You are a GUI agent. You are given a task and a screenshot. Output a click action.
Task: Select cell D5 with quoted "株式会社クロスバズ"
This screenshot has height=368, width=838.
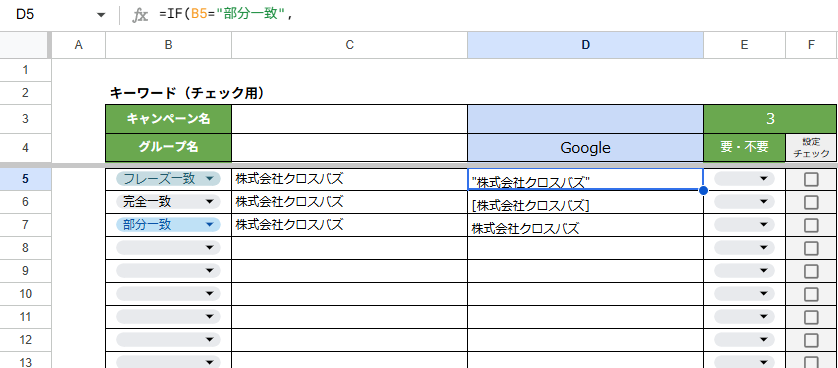click(x=586, y=179)
